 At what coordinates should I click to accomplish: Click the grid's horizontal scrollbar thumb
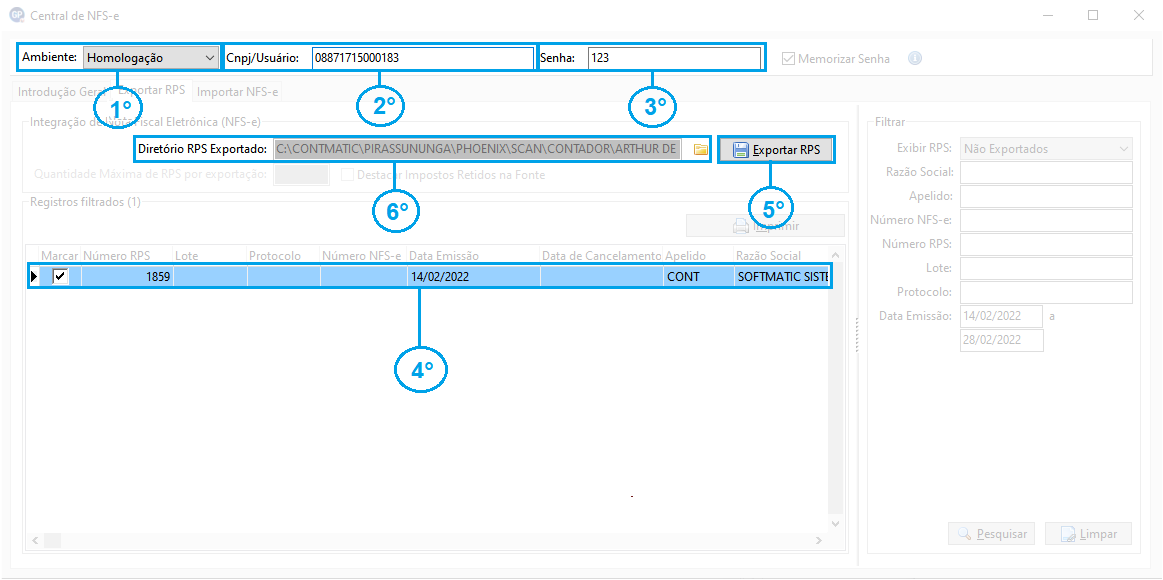(53, 540)
